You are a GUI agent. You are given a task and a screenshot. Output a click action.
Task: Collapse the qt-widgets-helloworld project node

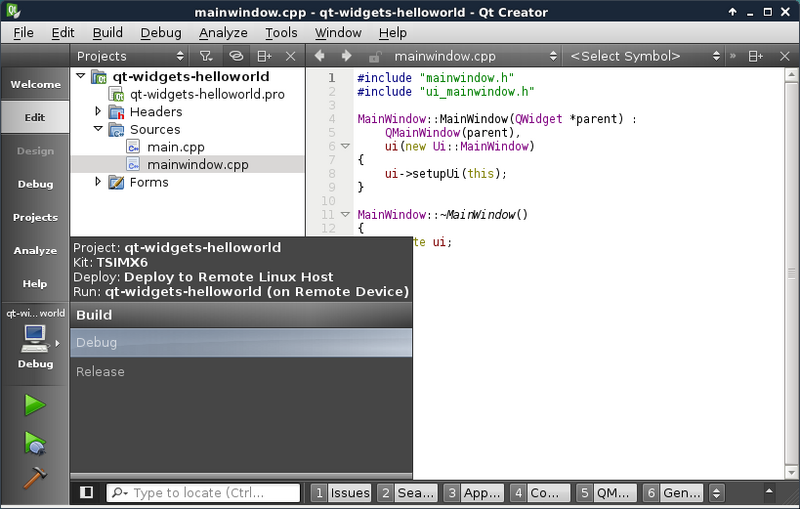tap(81, 76)
